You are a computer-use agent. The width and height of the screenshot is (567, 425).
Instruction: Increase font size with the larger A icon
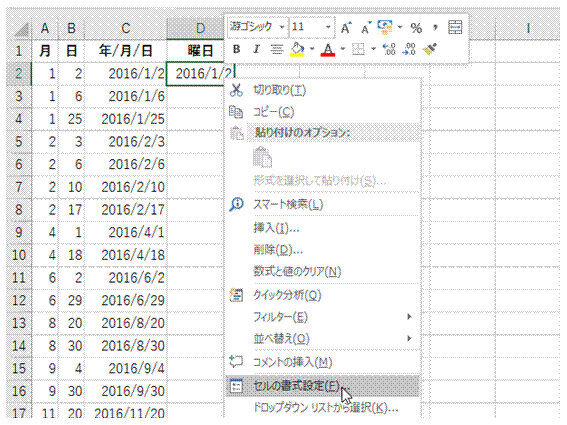[x=346, y=27]
